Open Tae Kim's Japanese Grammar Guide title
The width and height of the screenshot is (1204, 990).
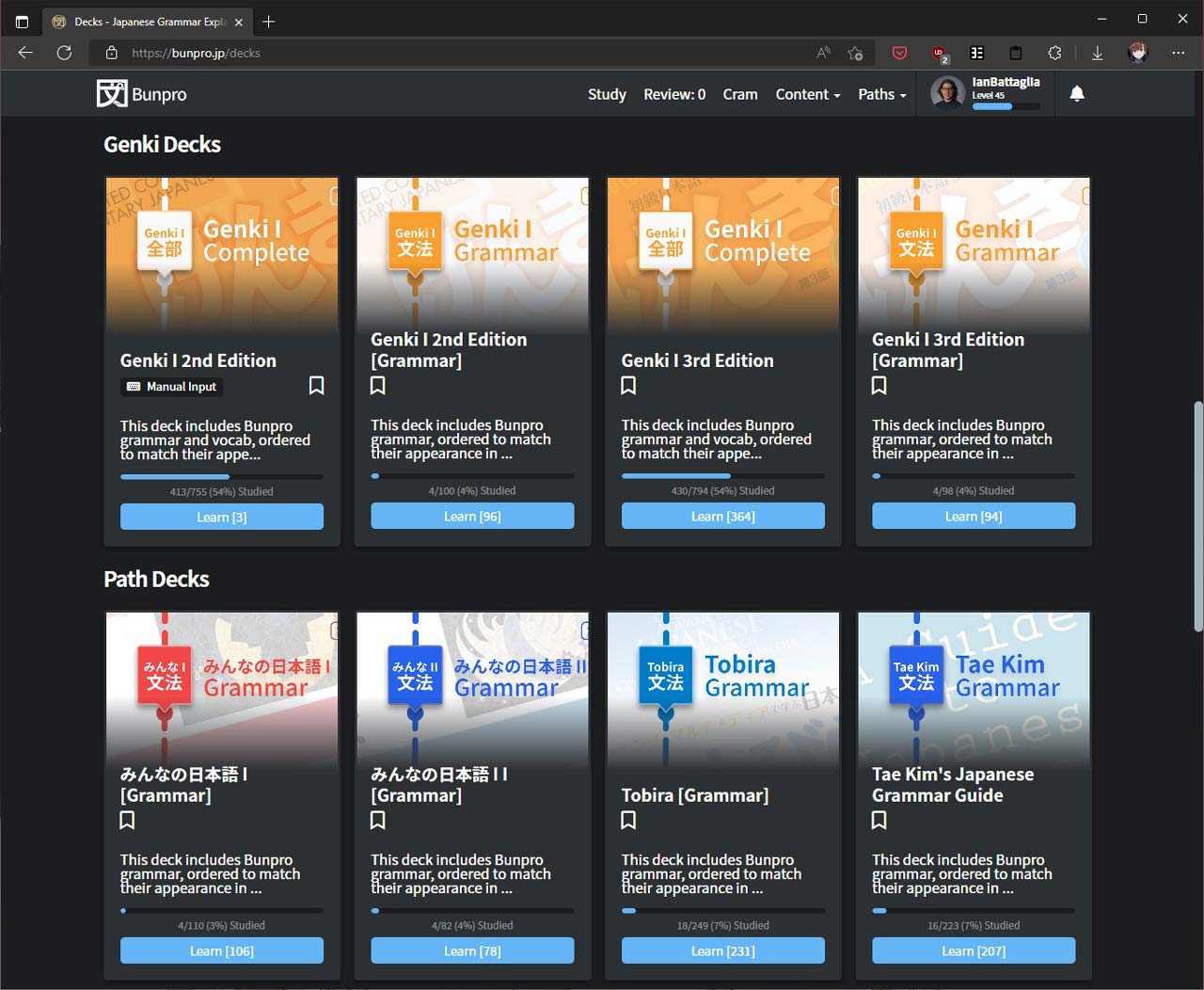click(953, 785)
